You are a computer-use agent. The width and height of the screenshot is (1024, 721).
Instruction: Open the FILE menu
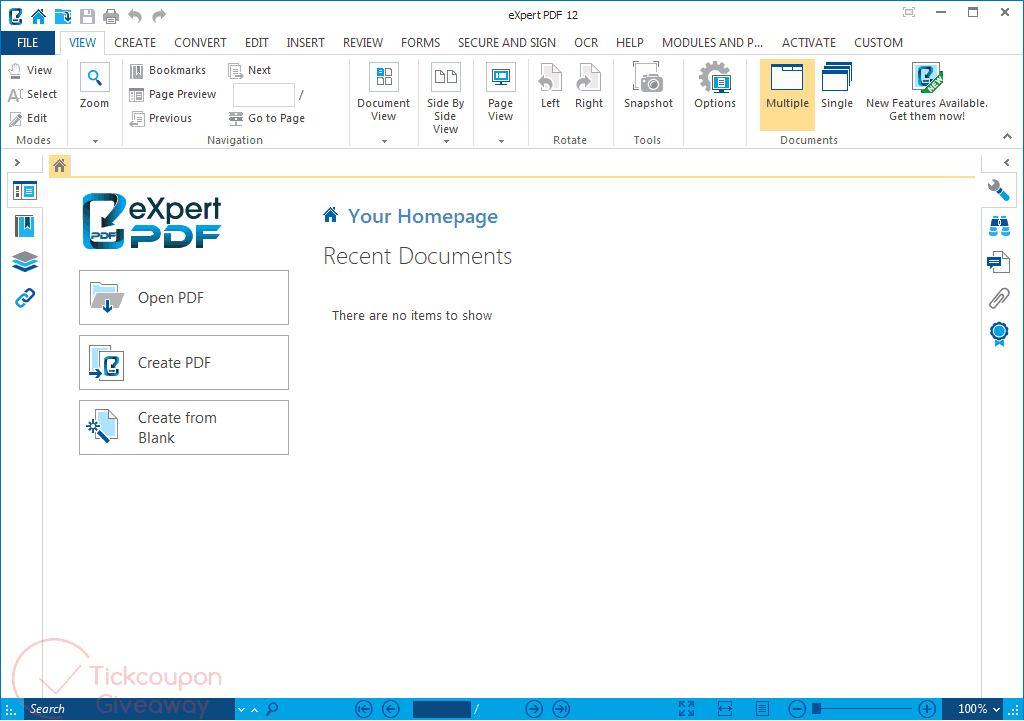27,42
